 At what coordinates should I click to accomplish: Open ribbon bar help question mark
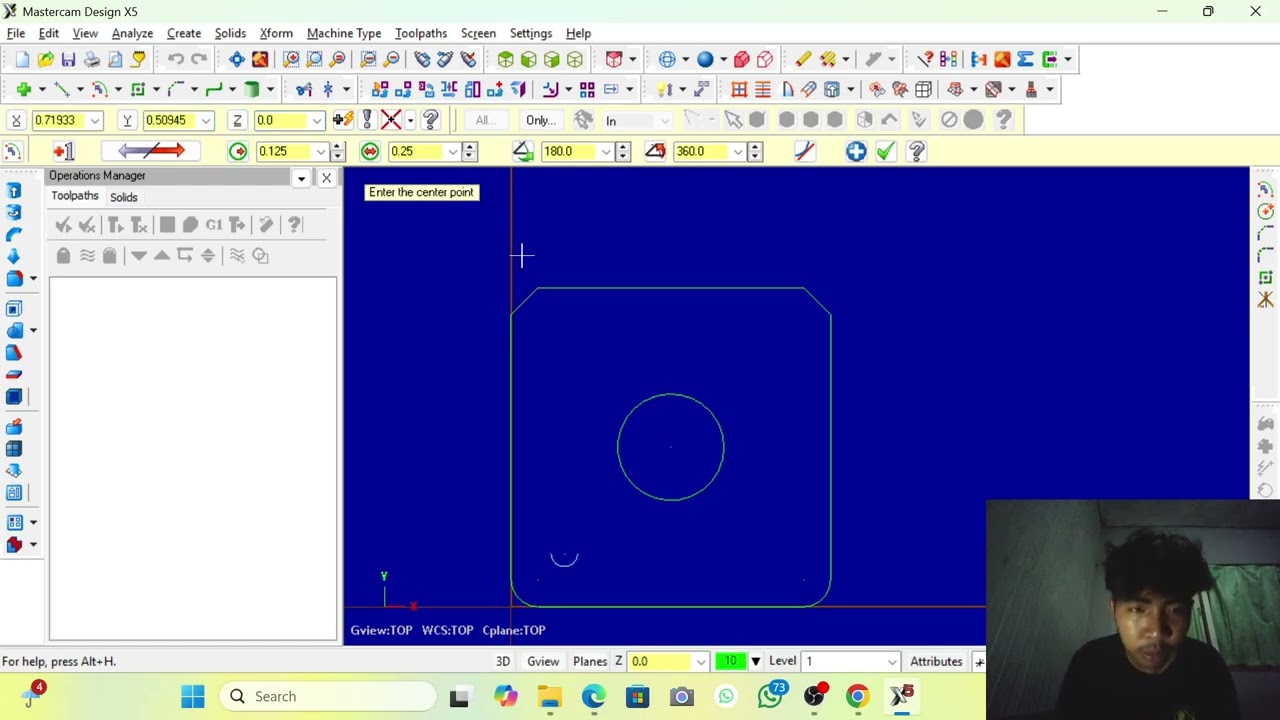tap(916, 151)
